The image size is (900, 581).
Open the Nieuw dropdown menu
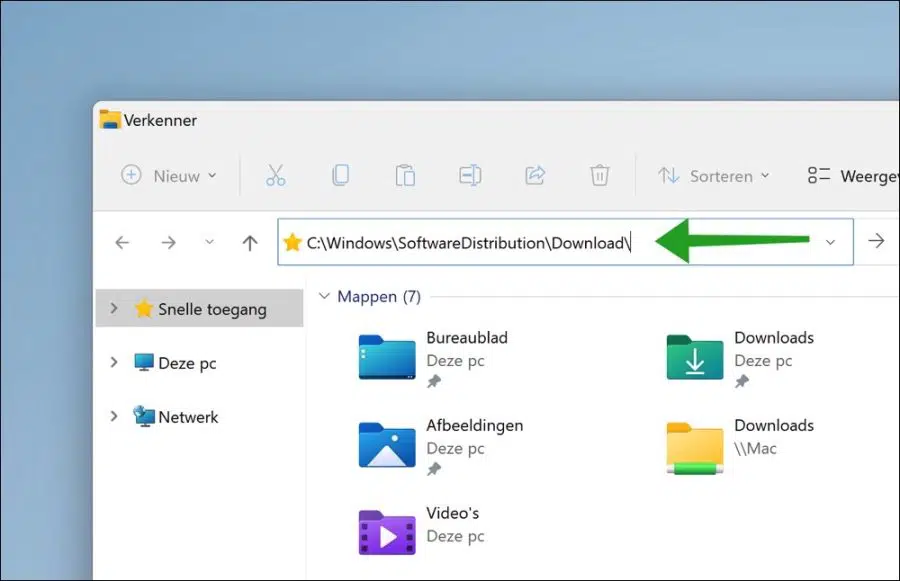[169, 176]
